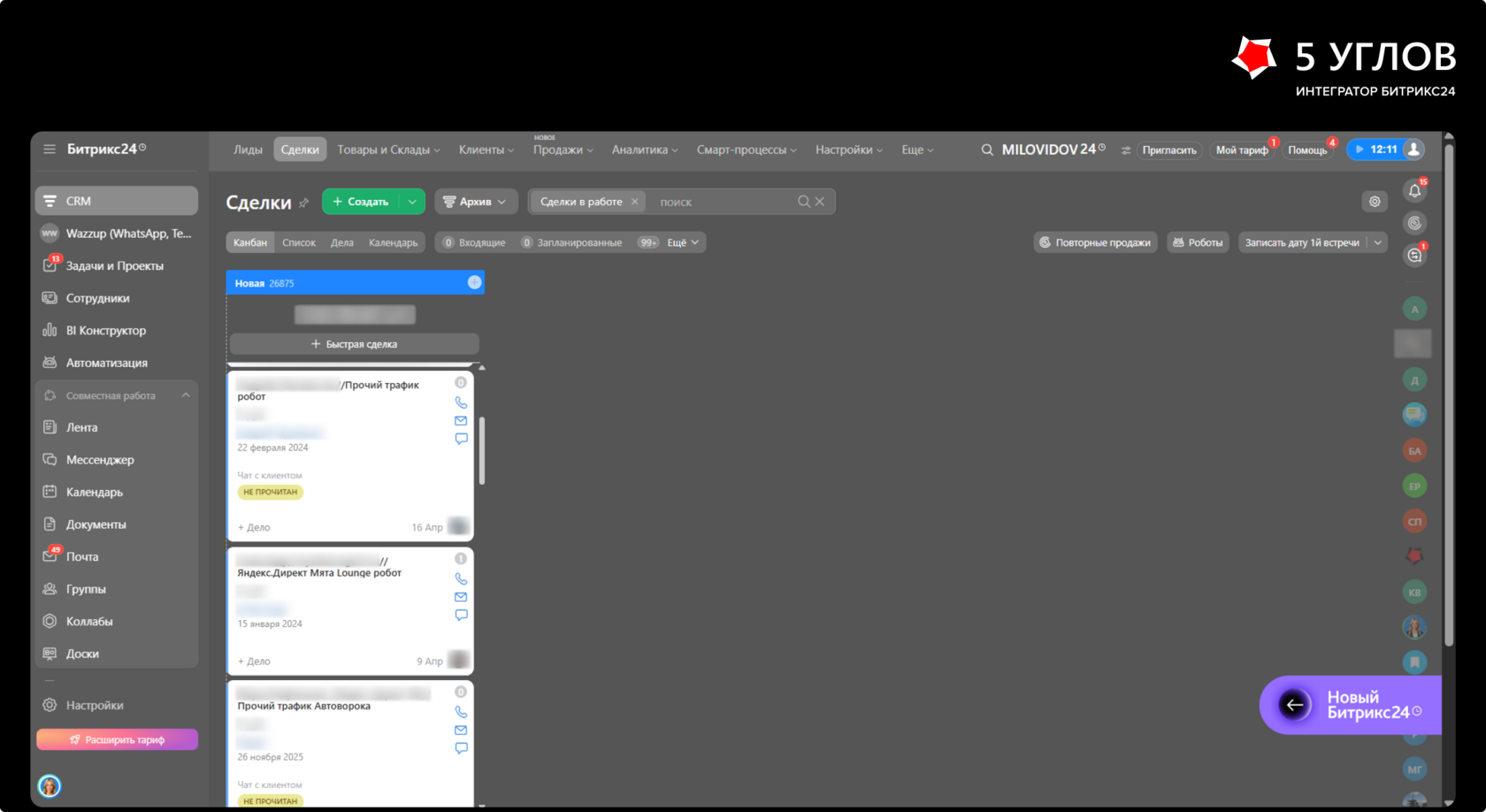Click the Расширить тариф button

[117, 739]
